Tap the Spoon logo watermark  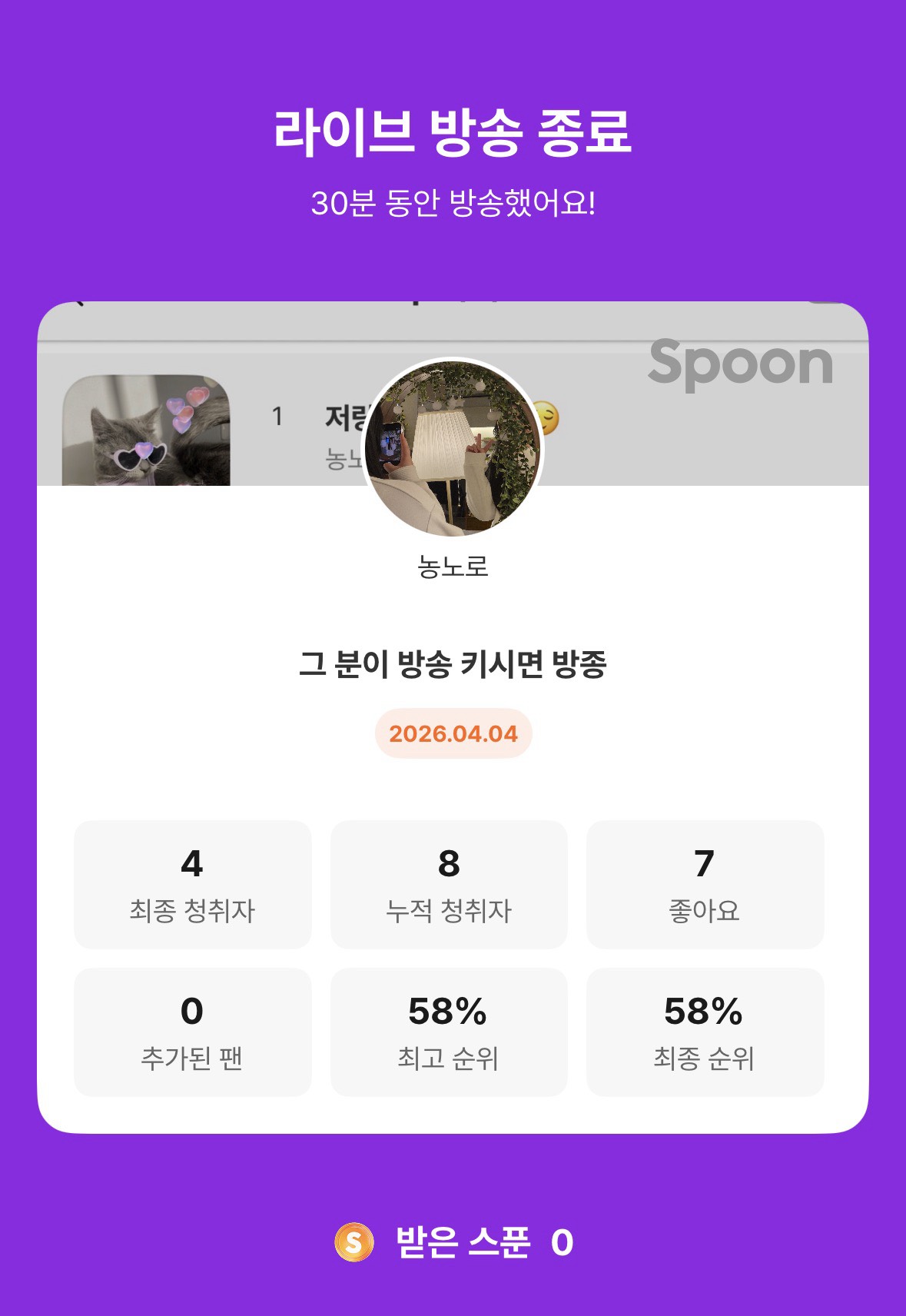tap(740, 363)
